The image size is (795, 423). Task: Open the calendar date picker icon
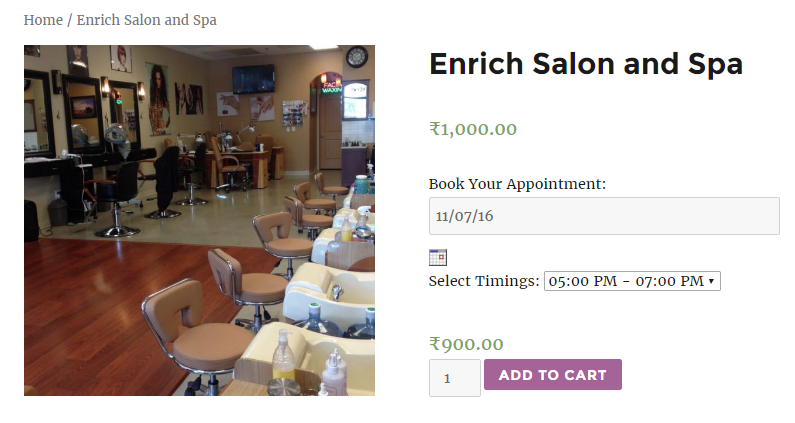click(438, 257)
